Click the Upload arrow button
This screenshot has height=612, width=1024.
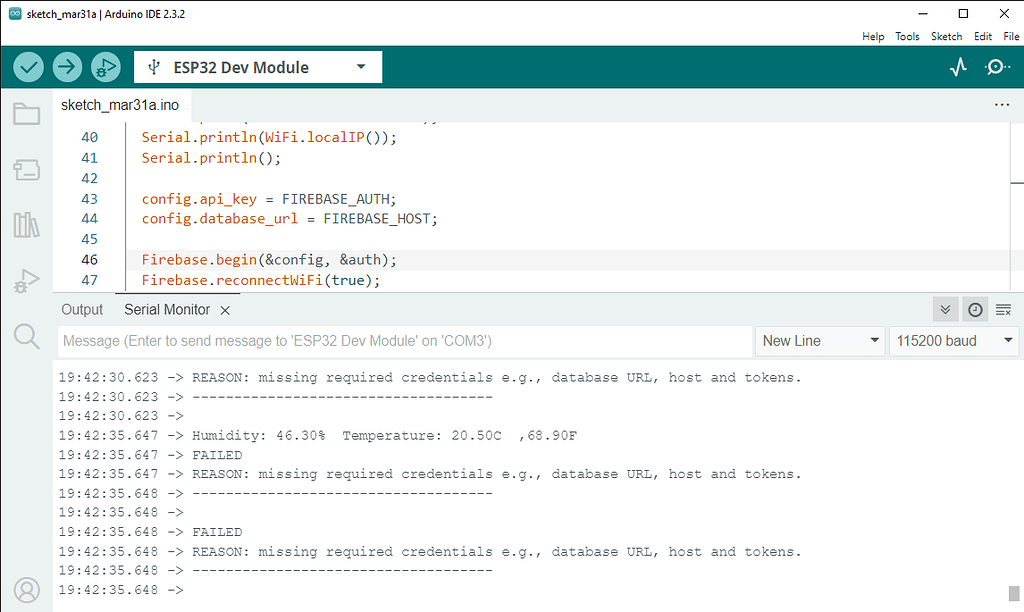pos(66,67)
